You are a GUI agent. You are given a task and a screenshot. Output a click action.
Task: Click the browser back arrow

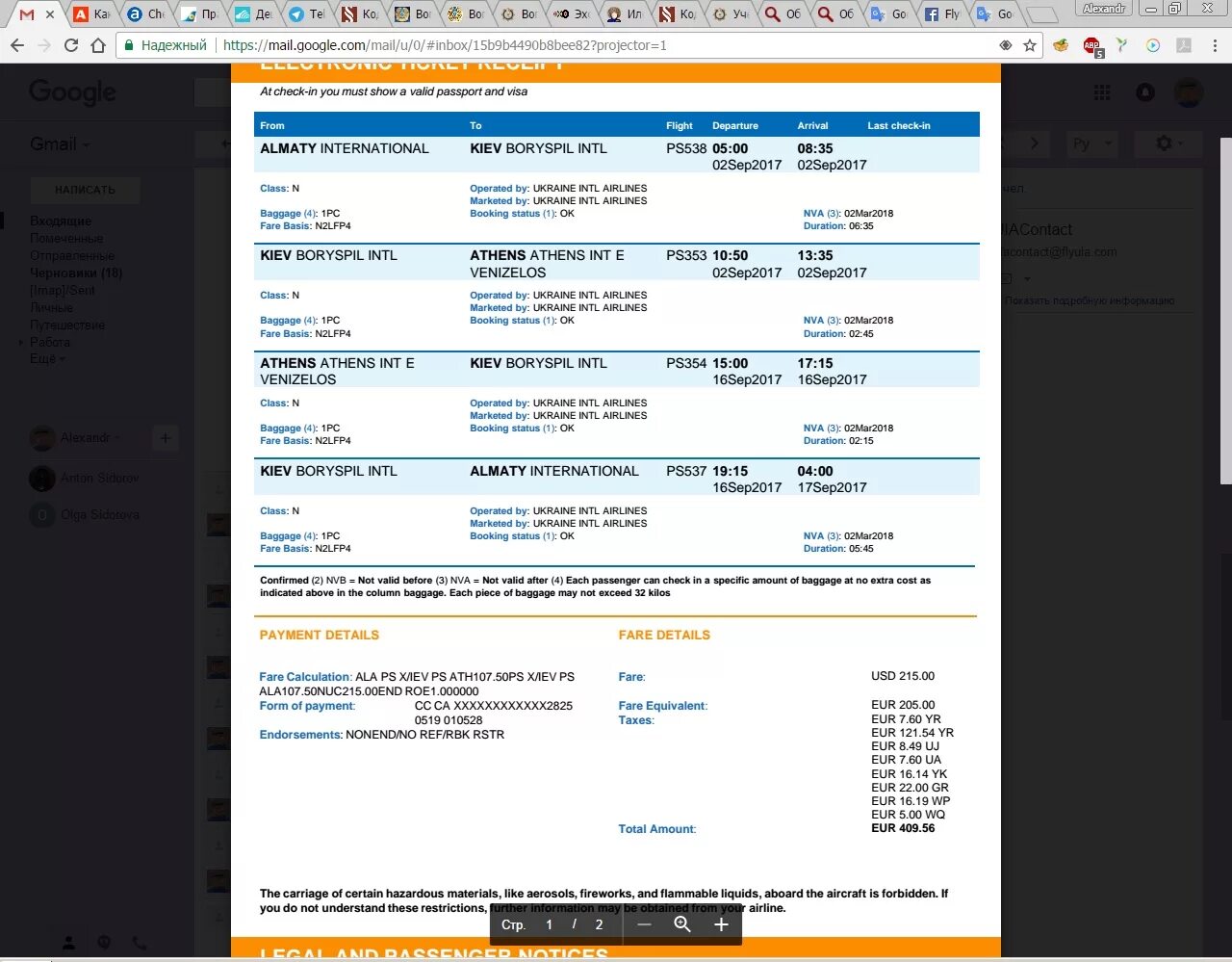17,45
